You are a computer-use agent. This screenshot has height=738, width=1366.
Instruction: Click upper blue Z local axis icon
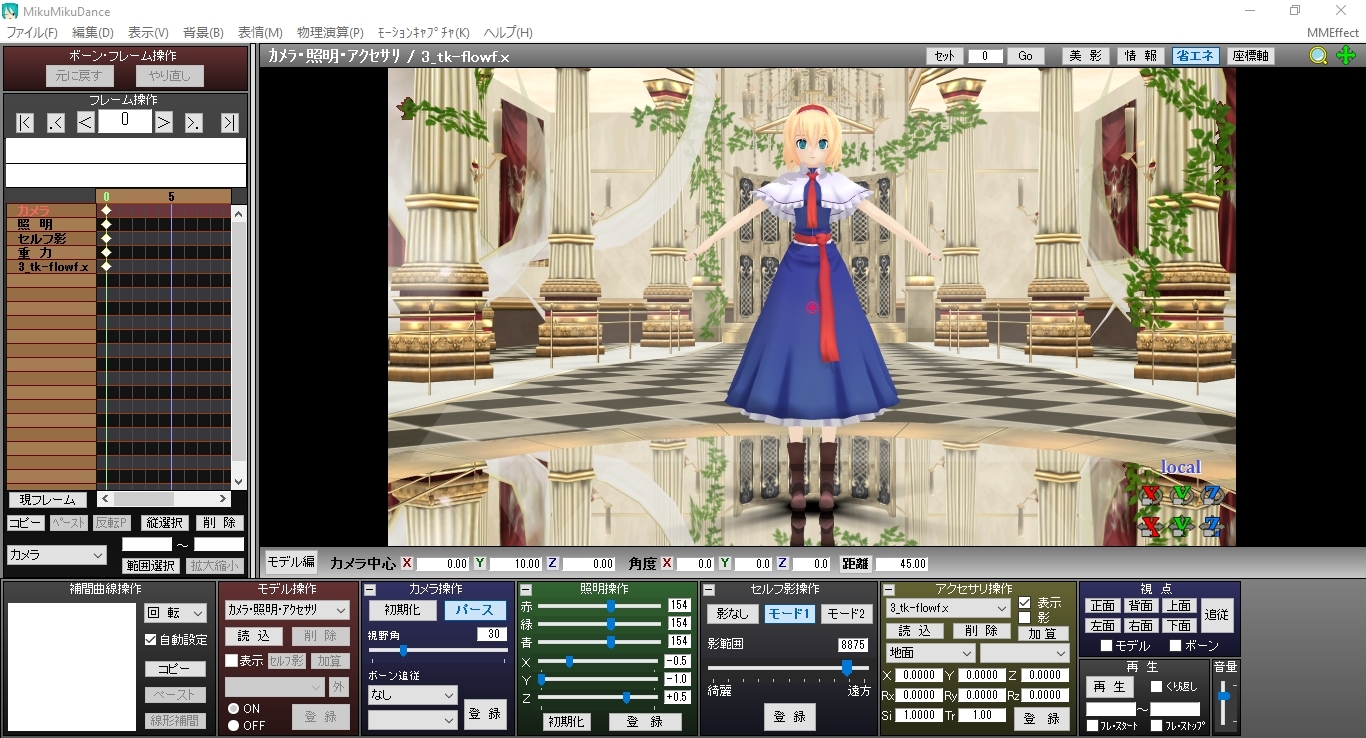[x=1212, y=493]
